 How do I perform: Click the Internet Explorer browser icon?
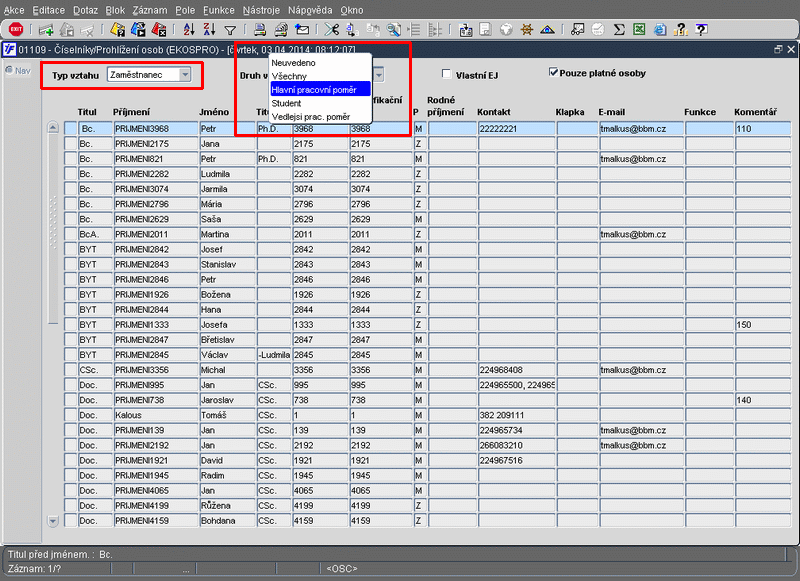pyautogui.click(x=660, y=30)
